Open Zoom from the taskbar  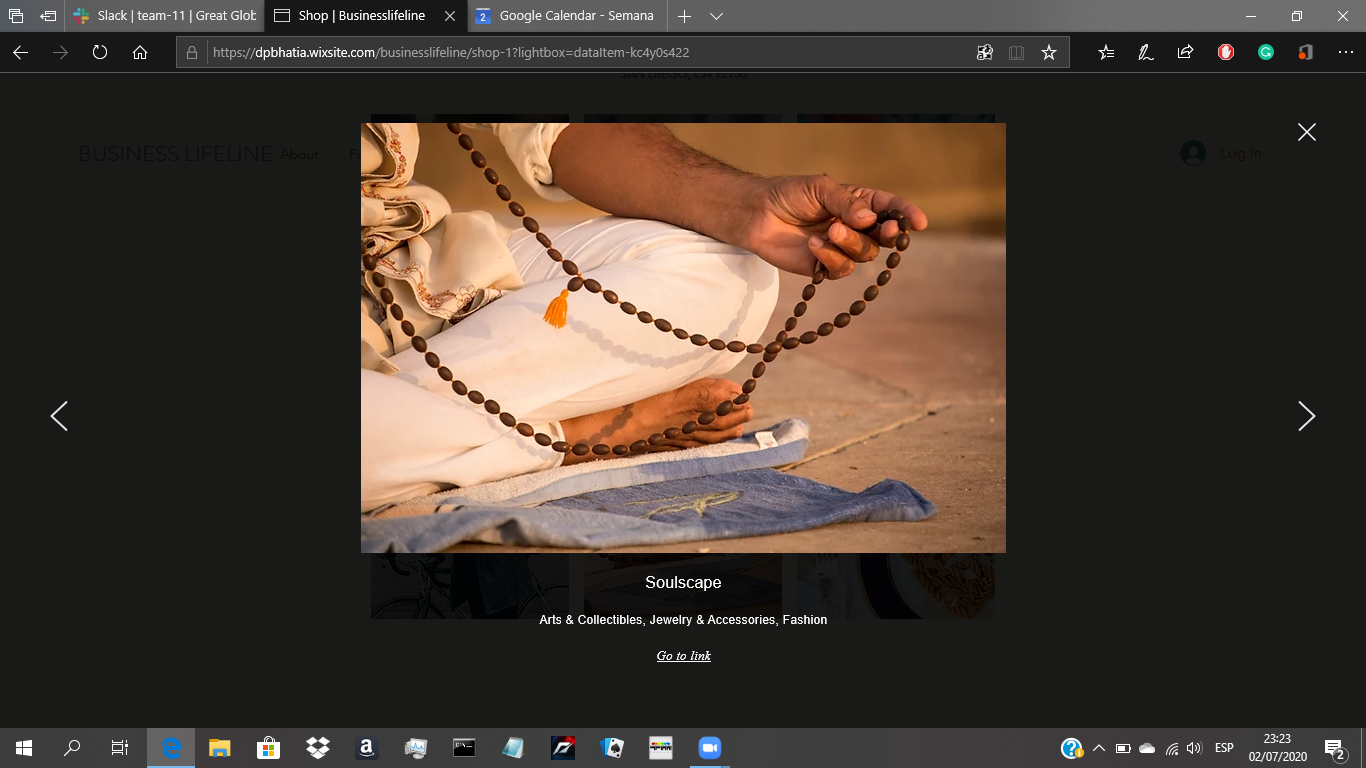tap(709, 748)
